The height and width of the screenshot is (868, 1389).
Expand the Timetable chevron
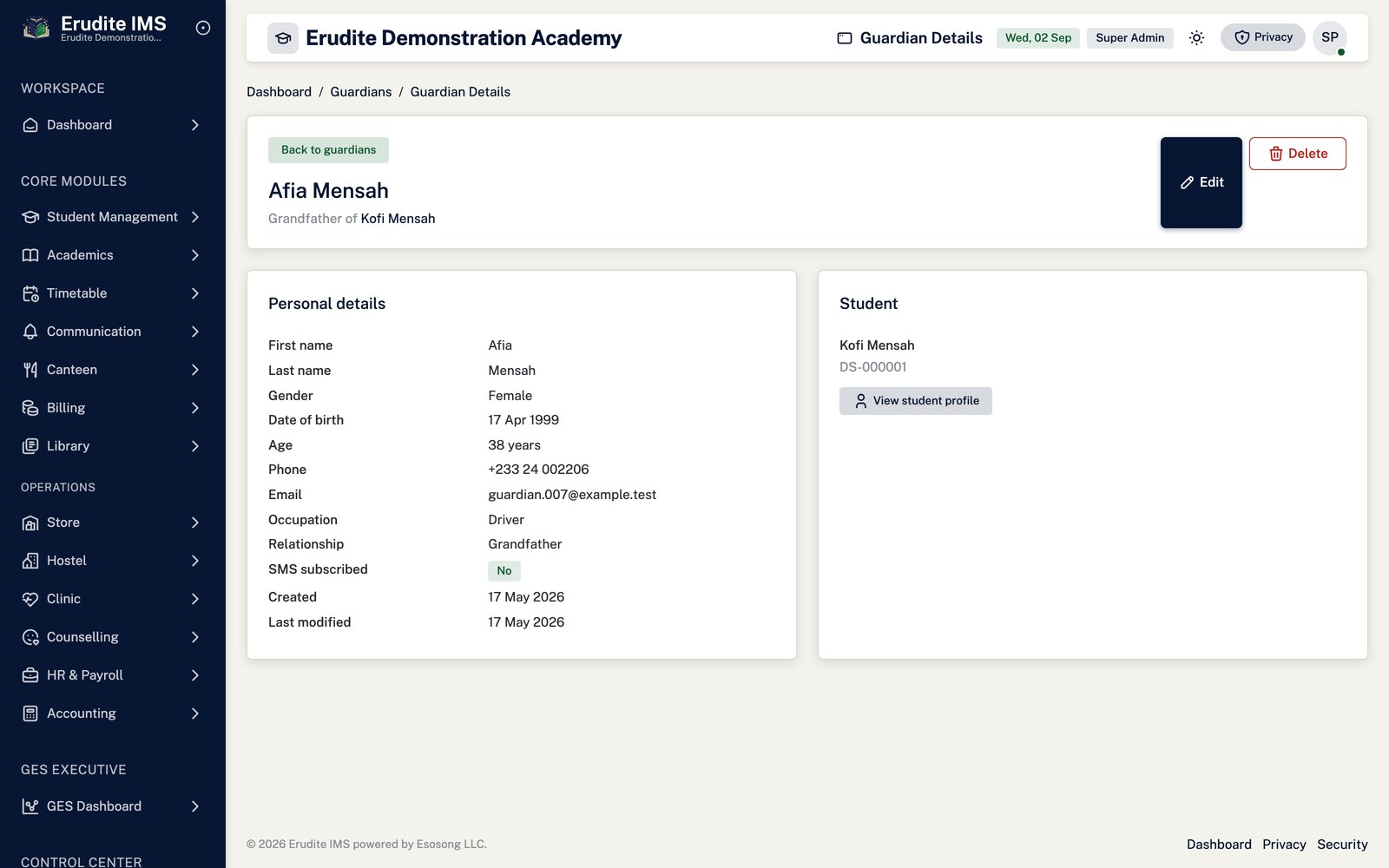[x=195, y=293]
